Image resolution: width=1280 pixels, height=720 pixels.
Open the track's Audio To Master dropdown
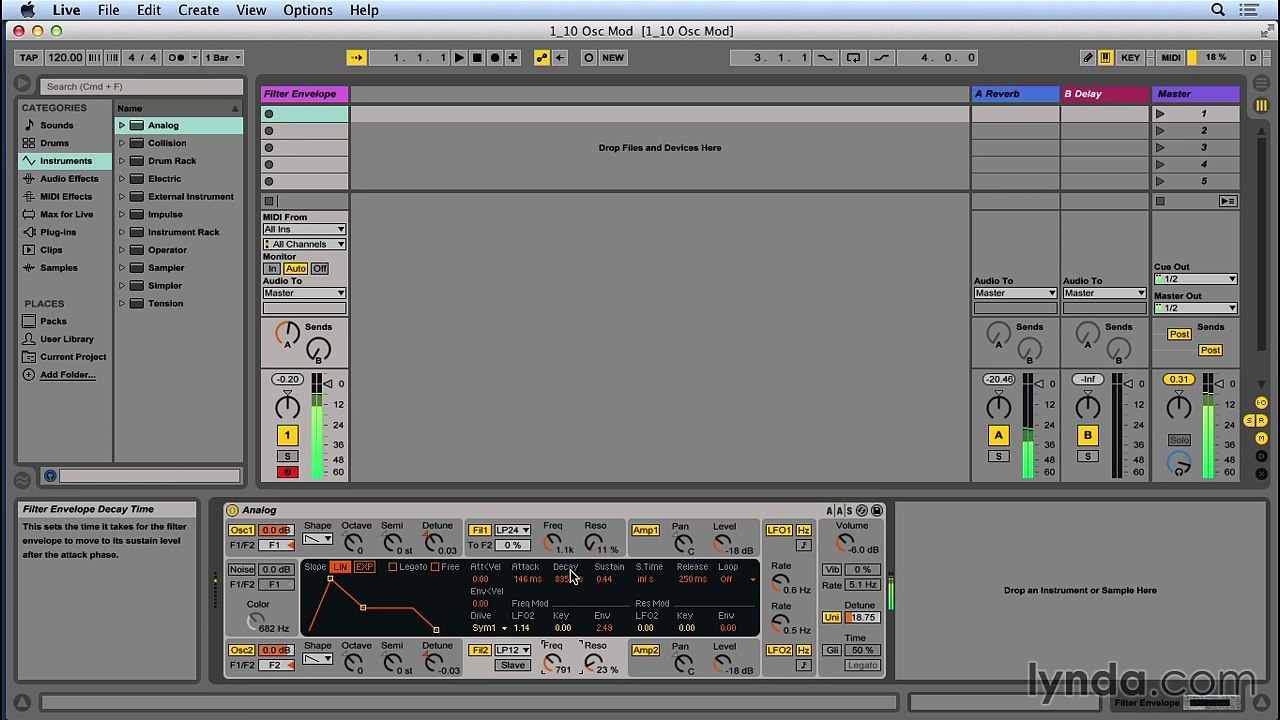304,293
